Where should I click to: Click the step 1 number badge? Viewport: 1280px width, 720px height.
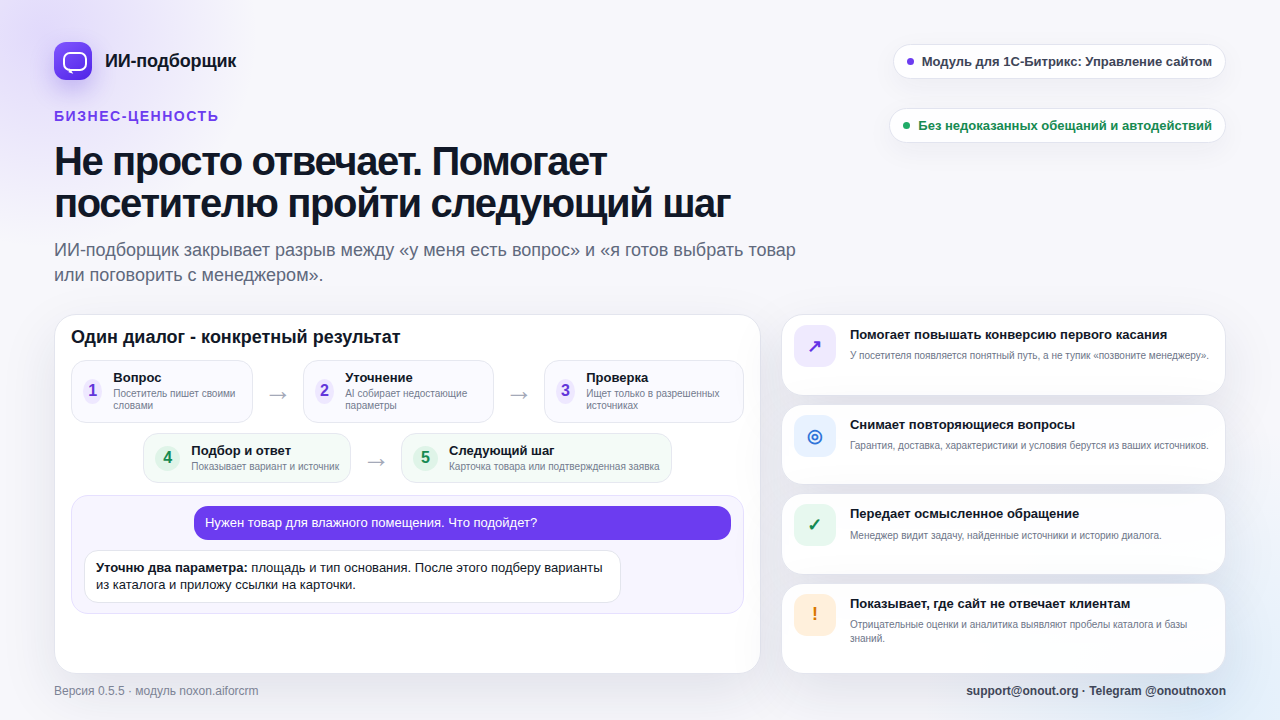(93, 391)
